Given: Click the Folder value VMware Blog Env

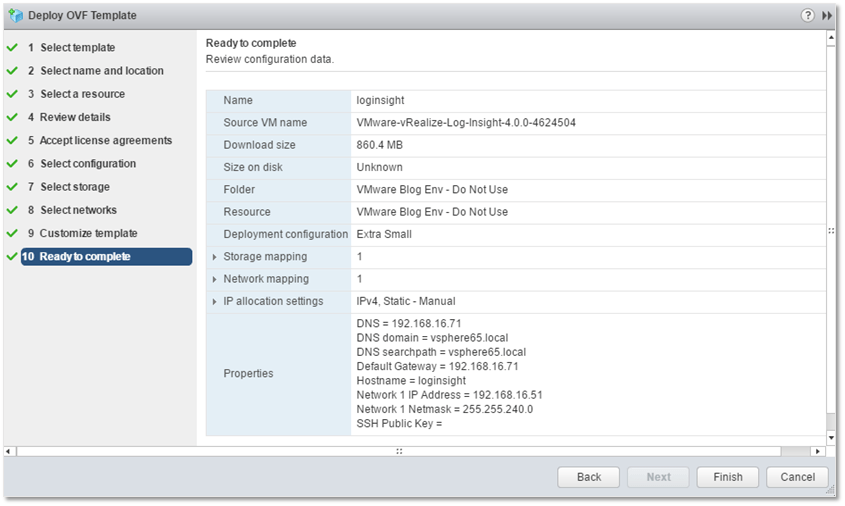Looking at the screenshot, I should pyautogui.click(x=432, y=190).
